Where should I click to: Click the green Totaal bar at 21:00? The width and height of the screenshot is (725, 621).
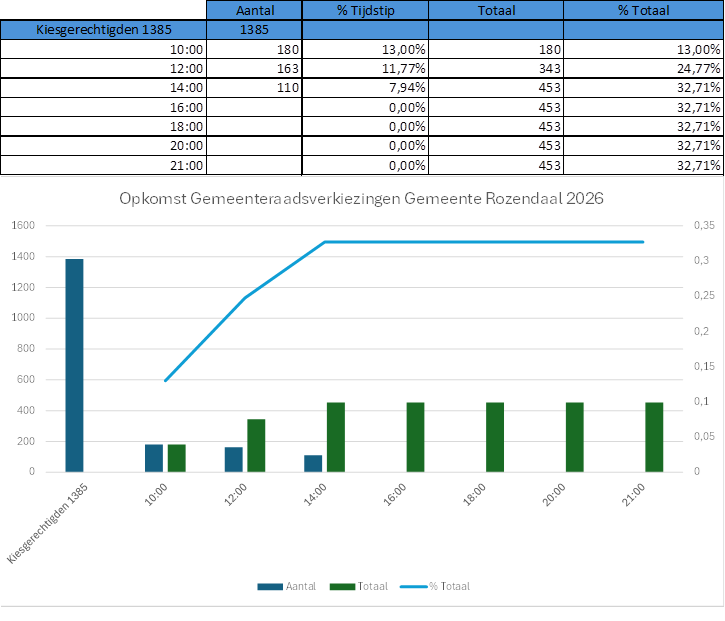point(654,437)
